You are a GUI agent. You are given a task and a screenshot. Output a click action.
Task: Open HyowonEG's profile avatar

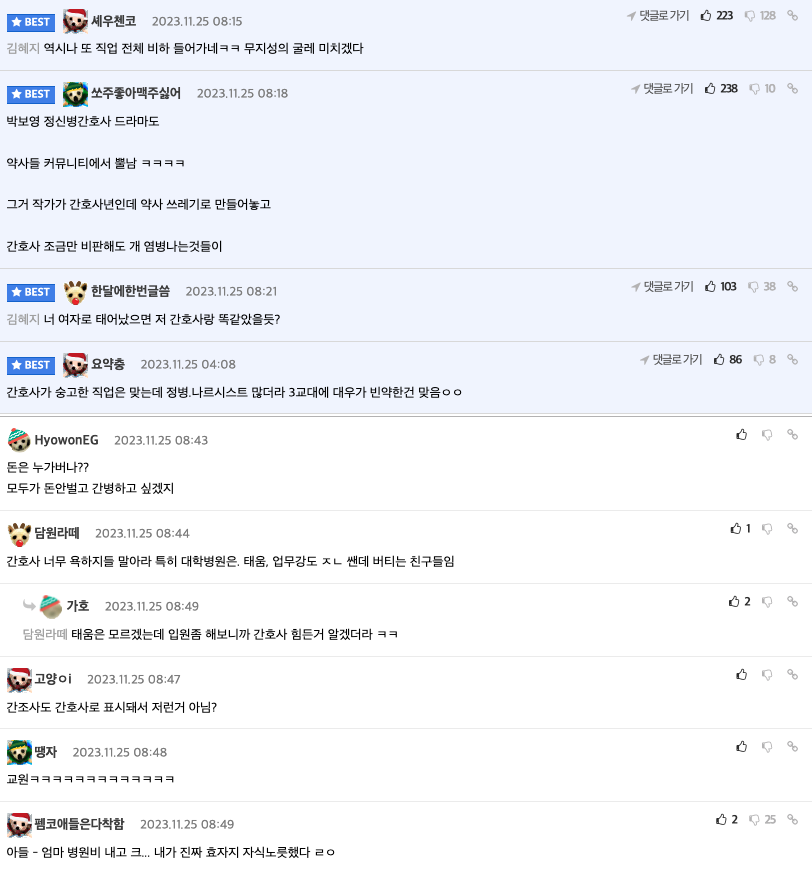19,440
